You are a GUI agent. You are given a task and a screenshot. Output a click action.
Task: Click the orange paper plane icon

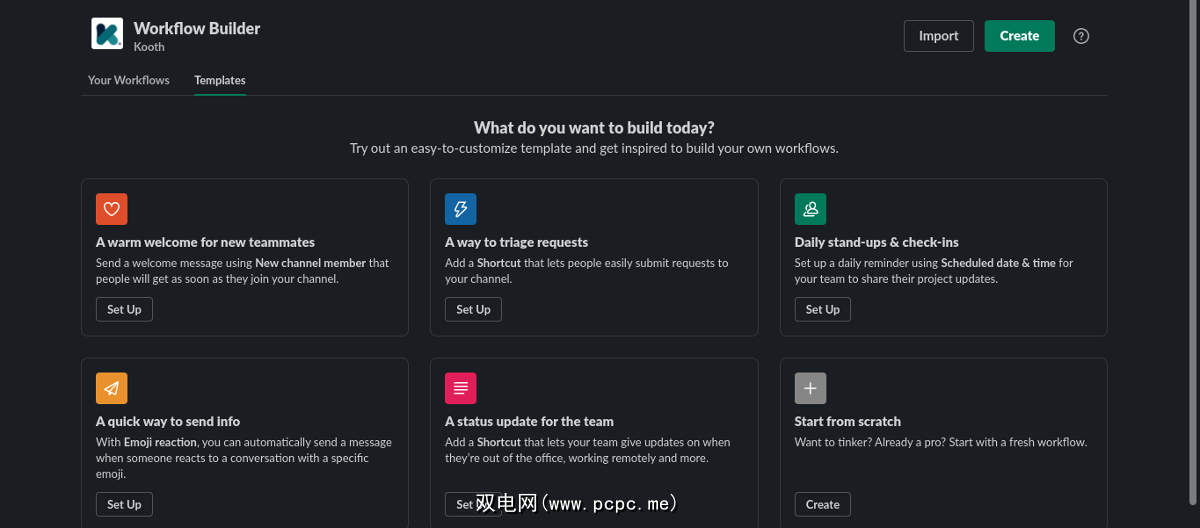click(112, 388)
